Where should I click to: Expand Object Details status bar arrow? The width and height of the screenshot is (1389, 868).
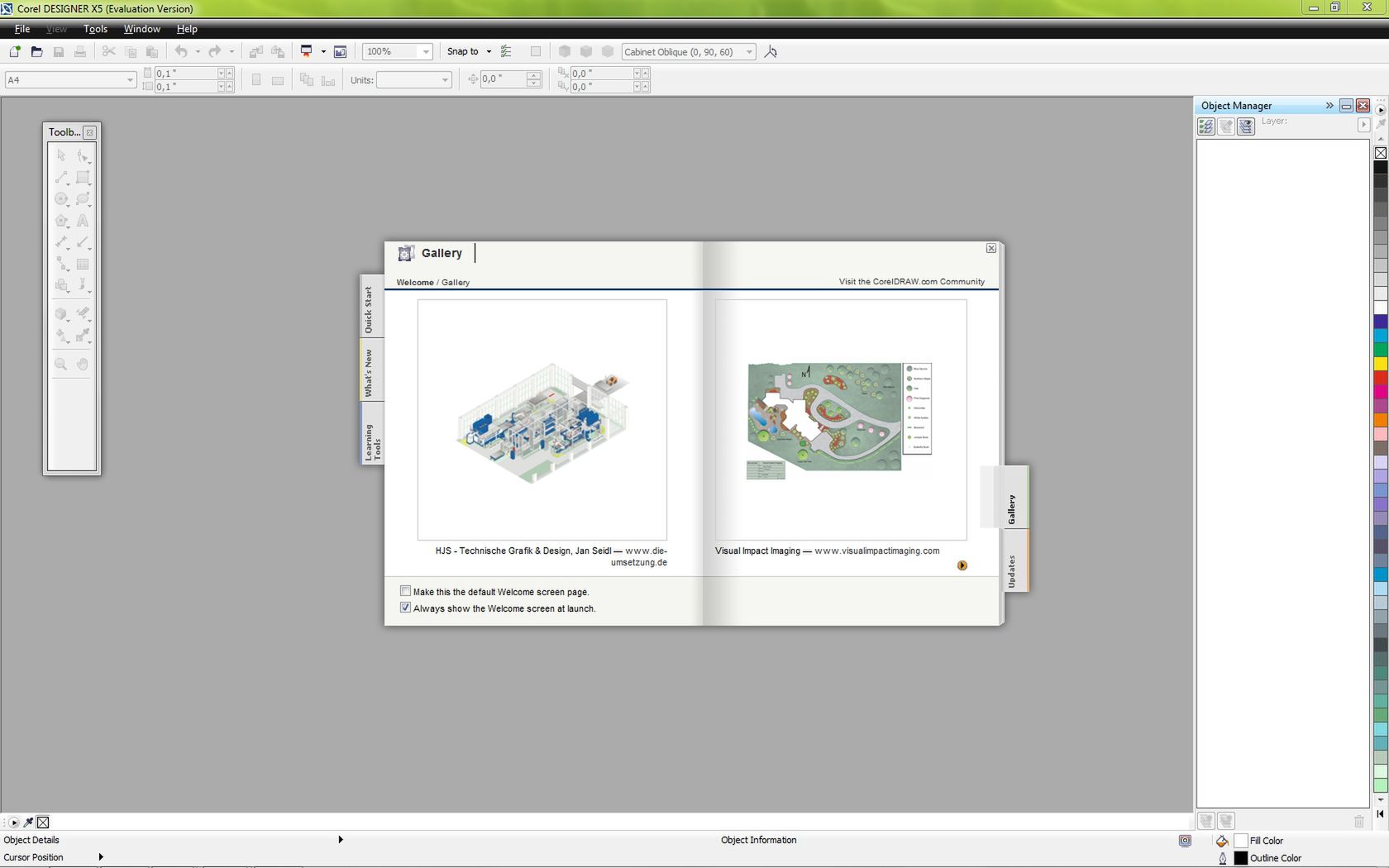coord(341,840)
